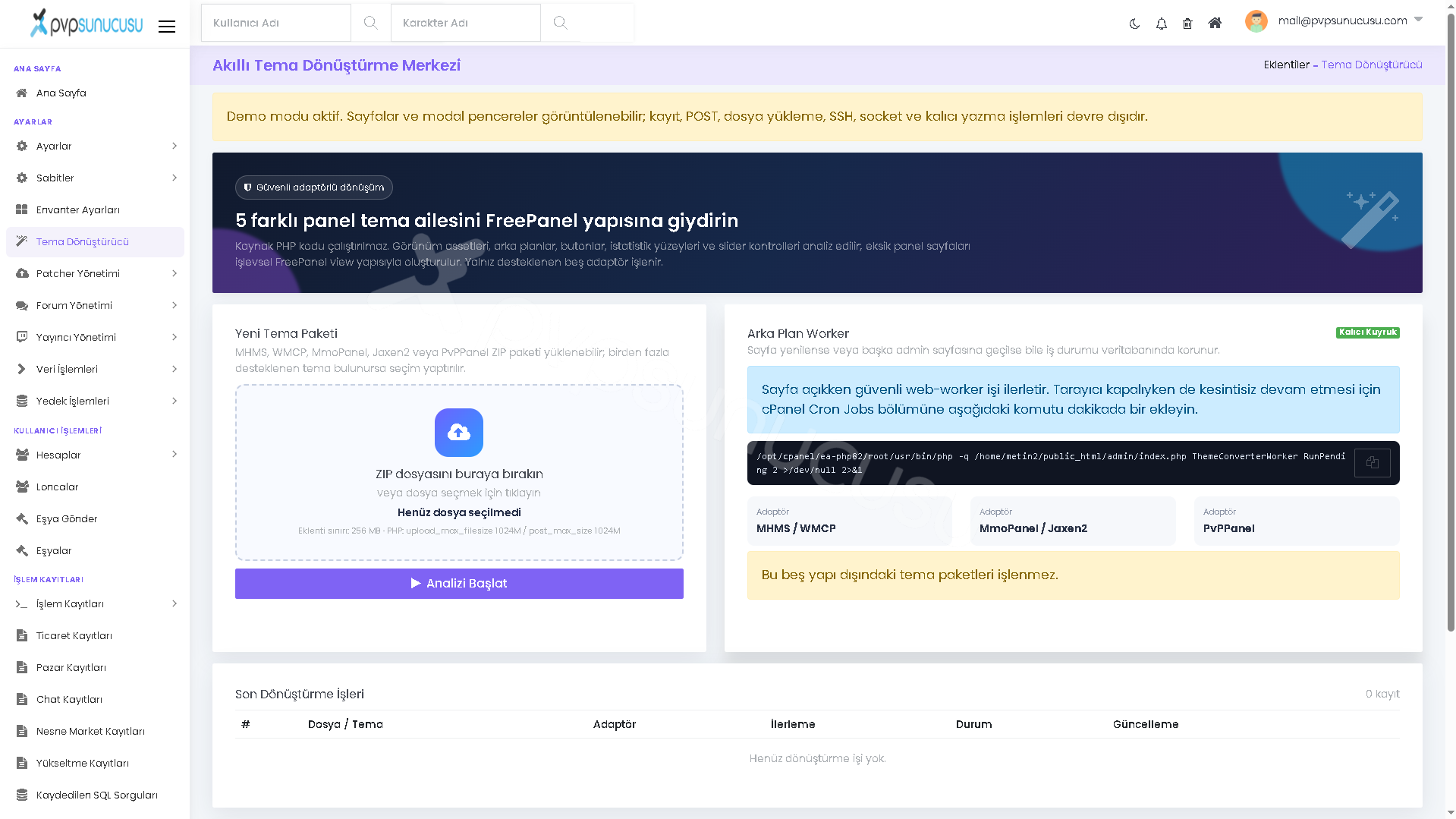Select the PvPPanel adapter card
1456x819 pixels.
pos(1297,521)
